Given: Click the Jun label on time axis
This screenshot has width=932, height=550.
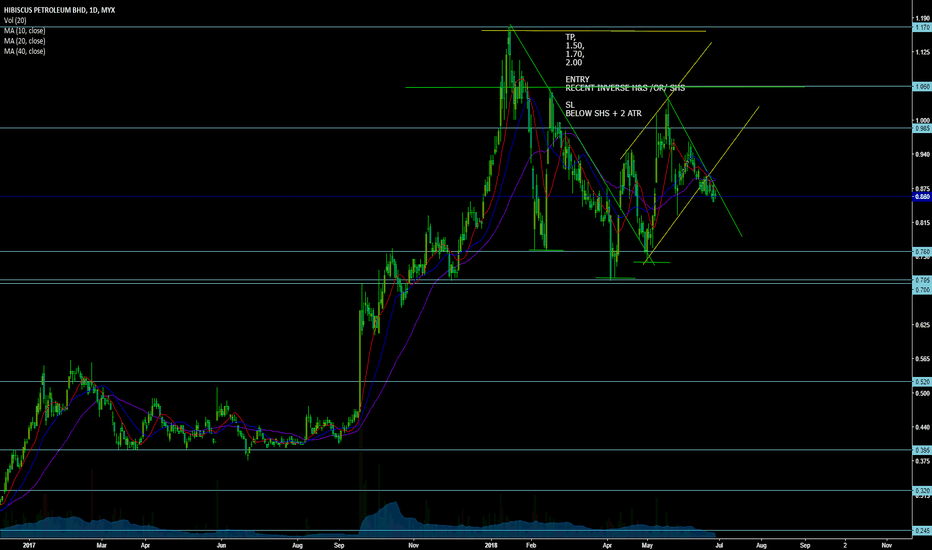Looking at the screenshot, I should pos(222,545).
